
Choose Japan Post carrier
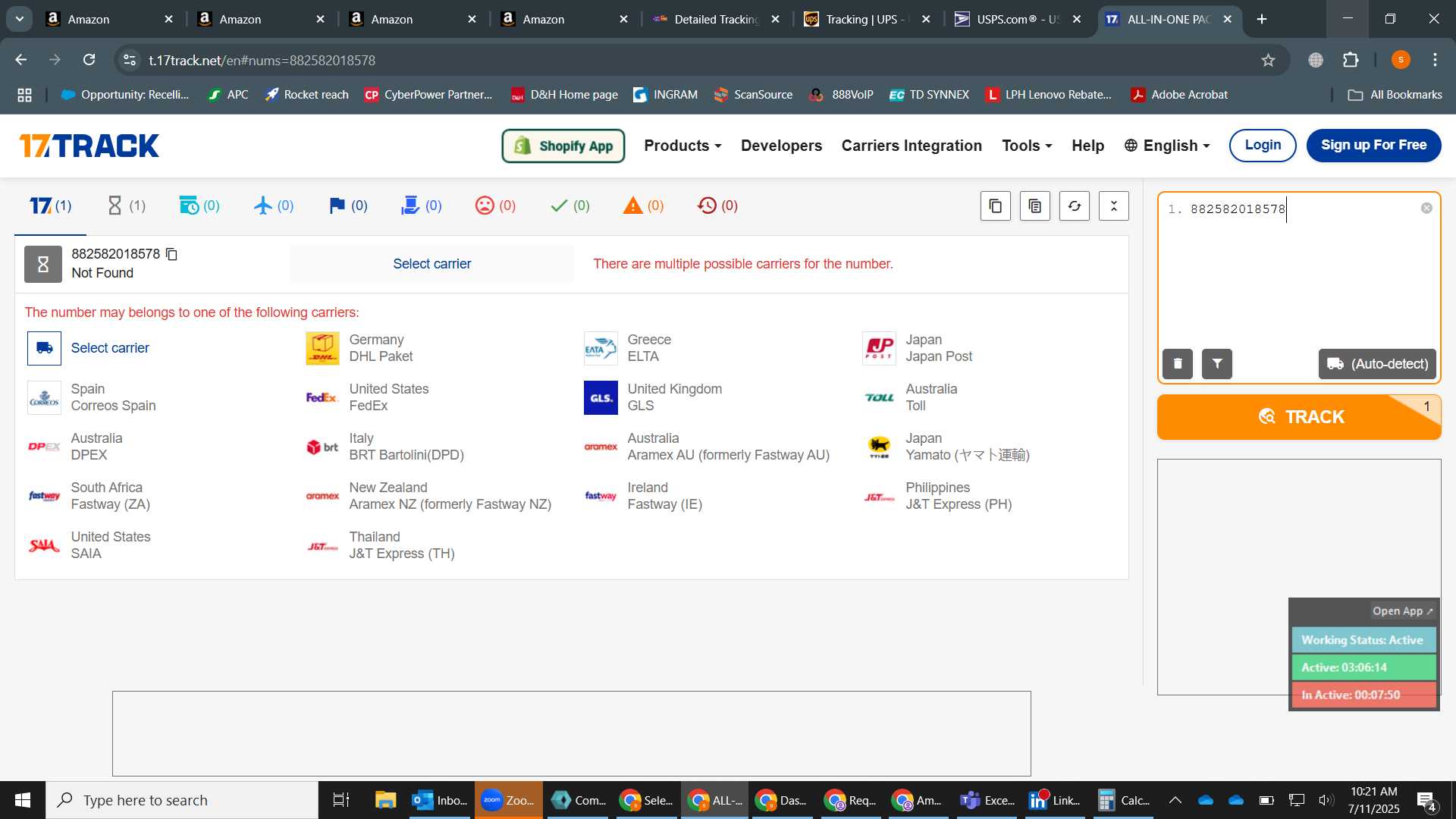click(x=918, y=348)
